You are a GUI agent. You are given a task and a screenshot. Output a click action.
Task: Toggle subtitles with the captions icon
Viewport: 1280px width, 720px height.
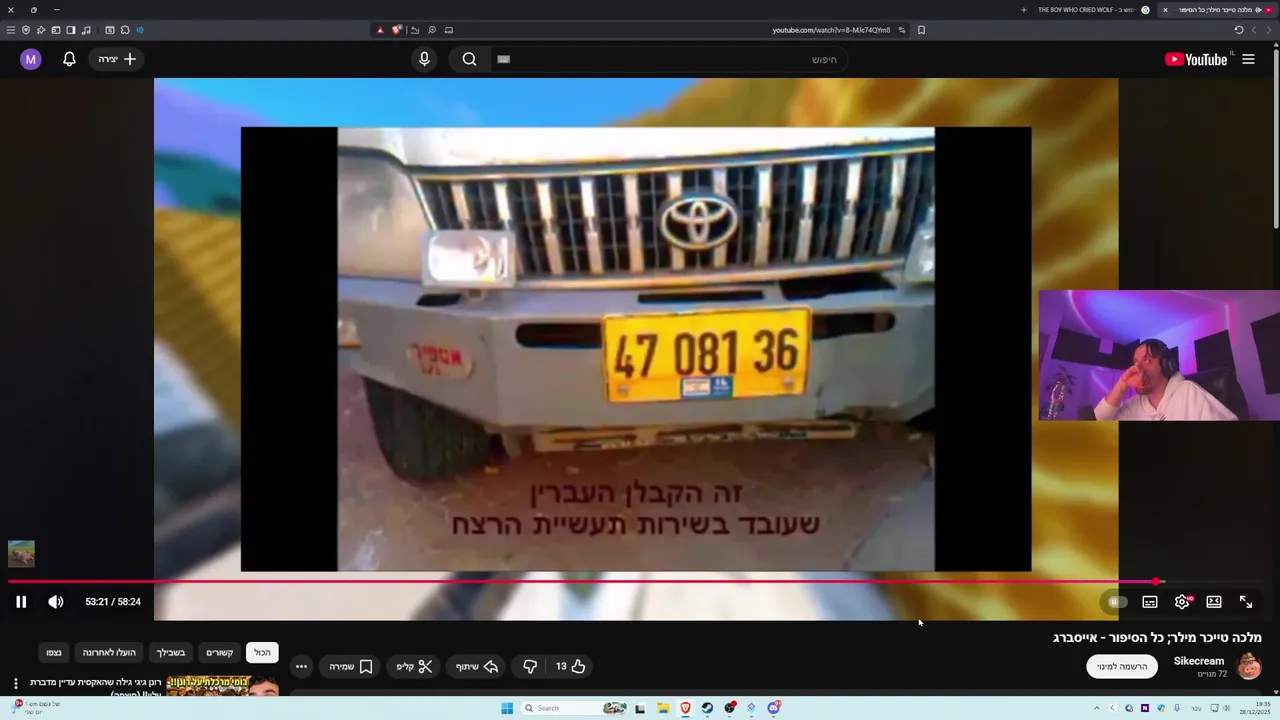(1150, 602)
